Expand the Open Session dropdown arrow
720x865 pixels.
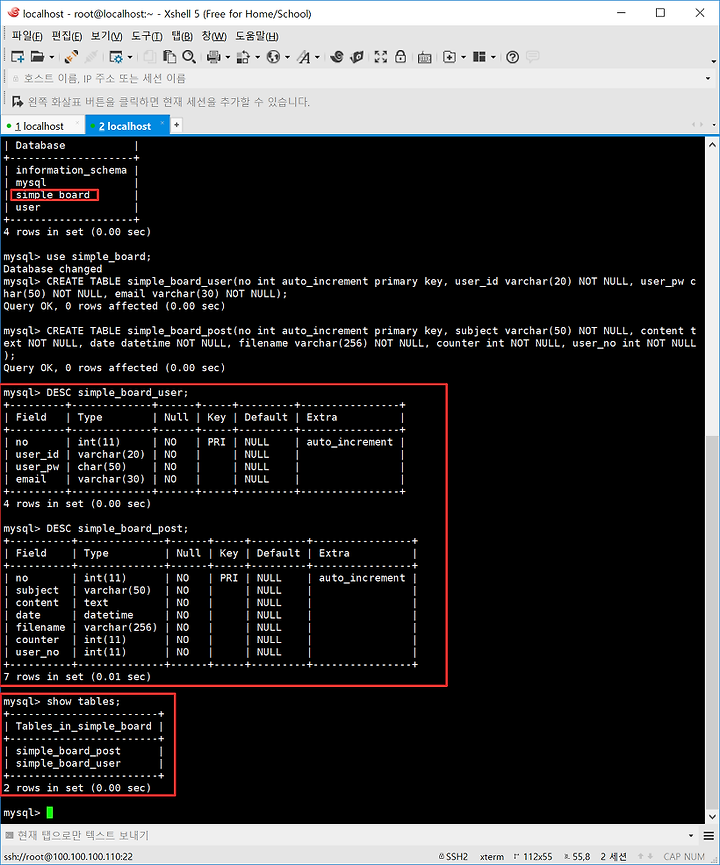pos(52,57)
